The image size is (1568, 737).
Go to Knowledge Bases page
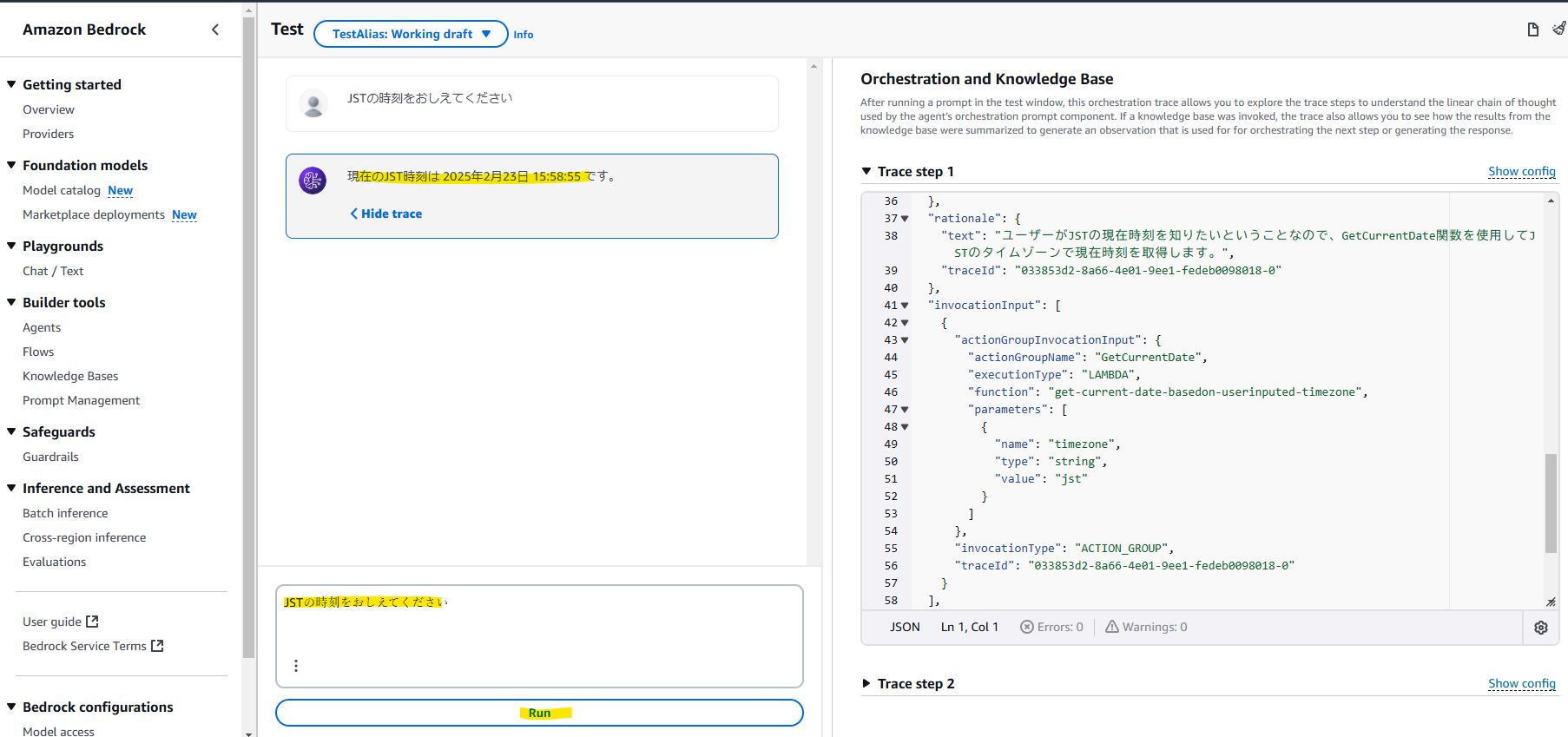[x=70, y=376]
